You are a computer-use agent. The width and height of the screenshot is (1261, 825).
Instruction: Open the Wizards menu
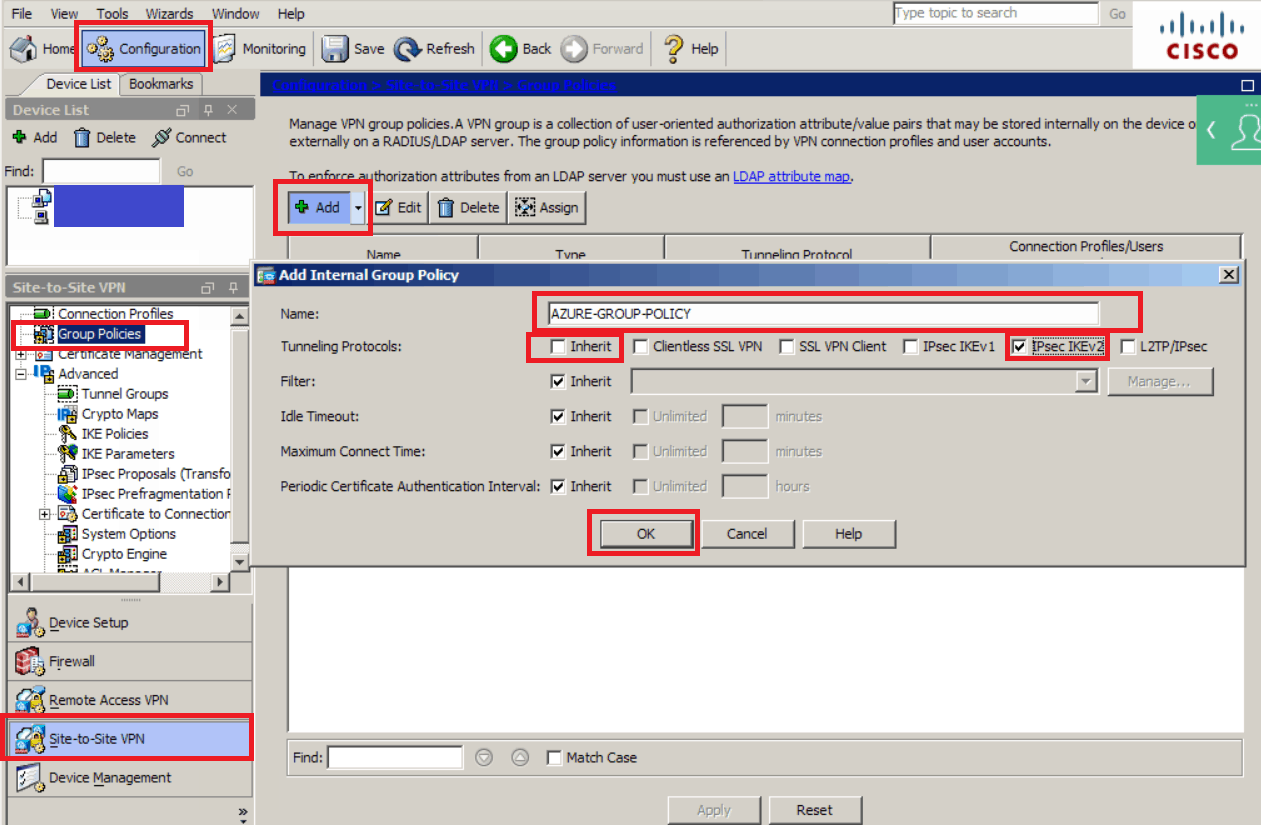click(x=169, y=14)
